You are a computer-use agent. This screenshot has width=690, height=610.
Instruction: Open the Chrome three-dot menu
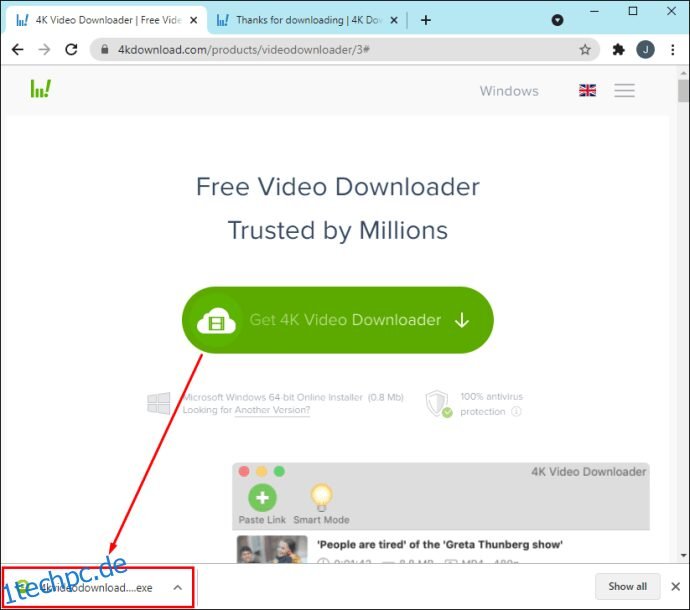pyautogui.click(x=673, y=50)
